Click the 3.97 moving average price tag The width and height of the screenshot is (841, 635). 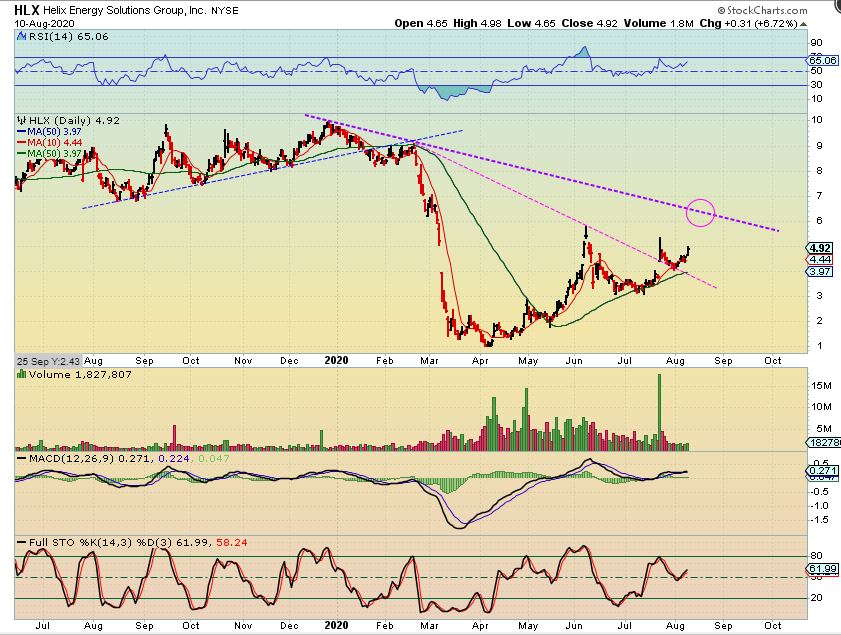(820, 271)
